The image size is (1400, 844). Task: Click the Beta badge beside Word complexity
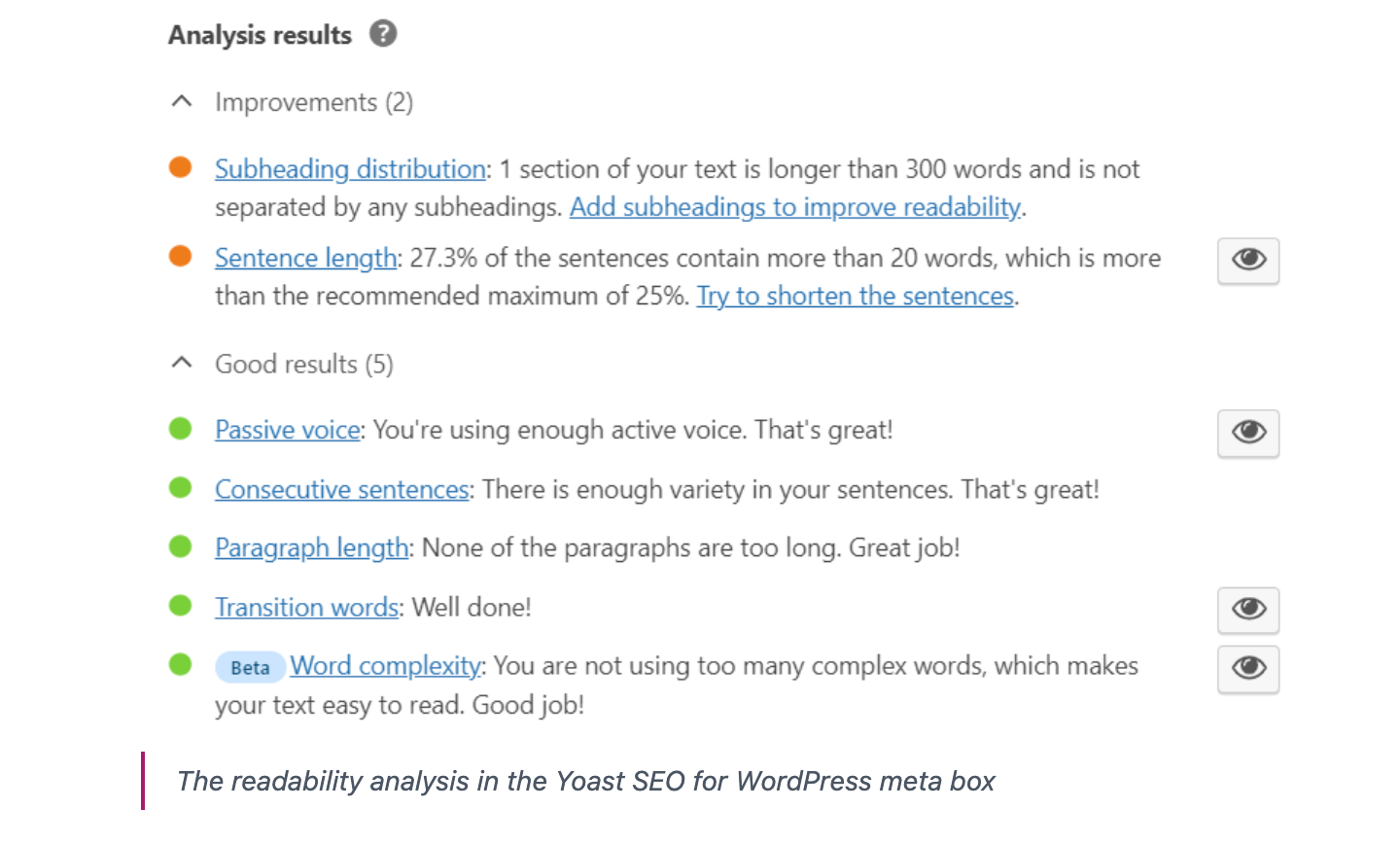coord(250,667)
